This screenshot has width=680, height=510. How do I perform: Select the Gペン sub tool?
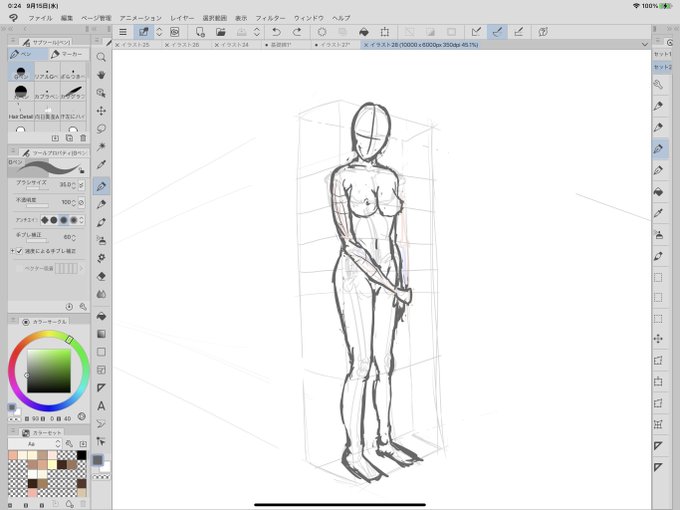[21, 72]
